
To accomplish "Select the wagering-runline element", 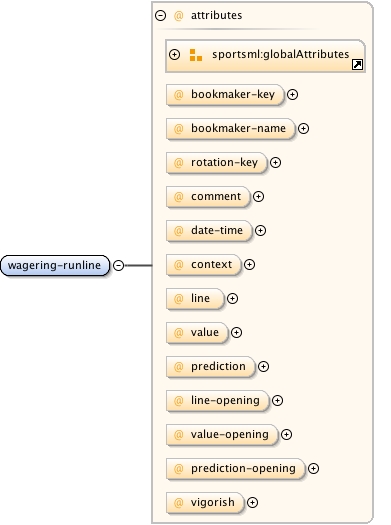I will pos(55,266).
